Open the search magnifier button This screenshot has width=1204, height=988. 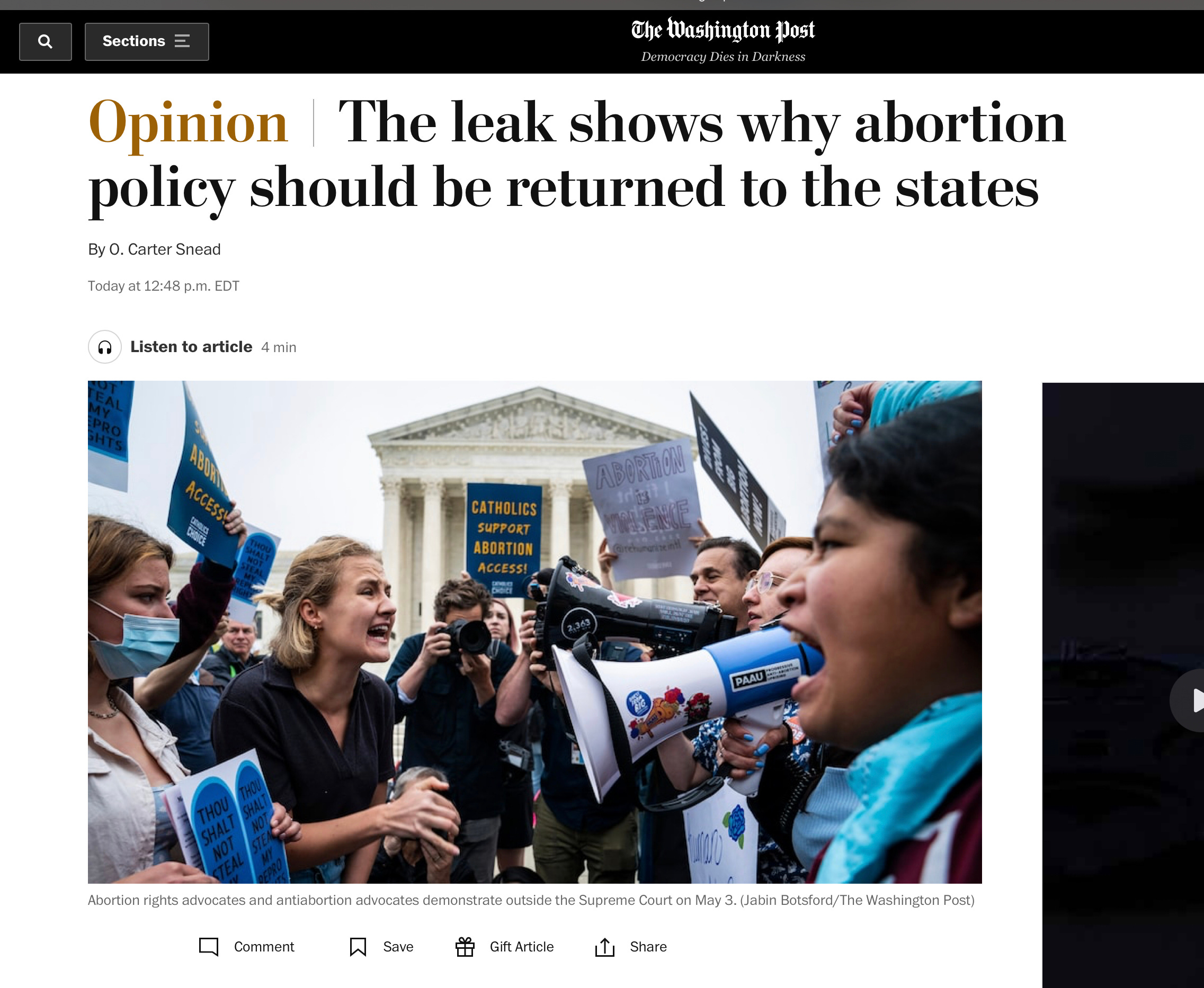45,41
